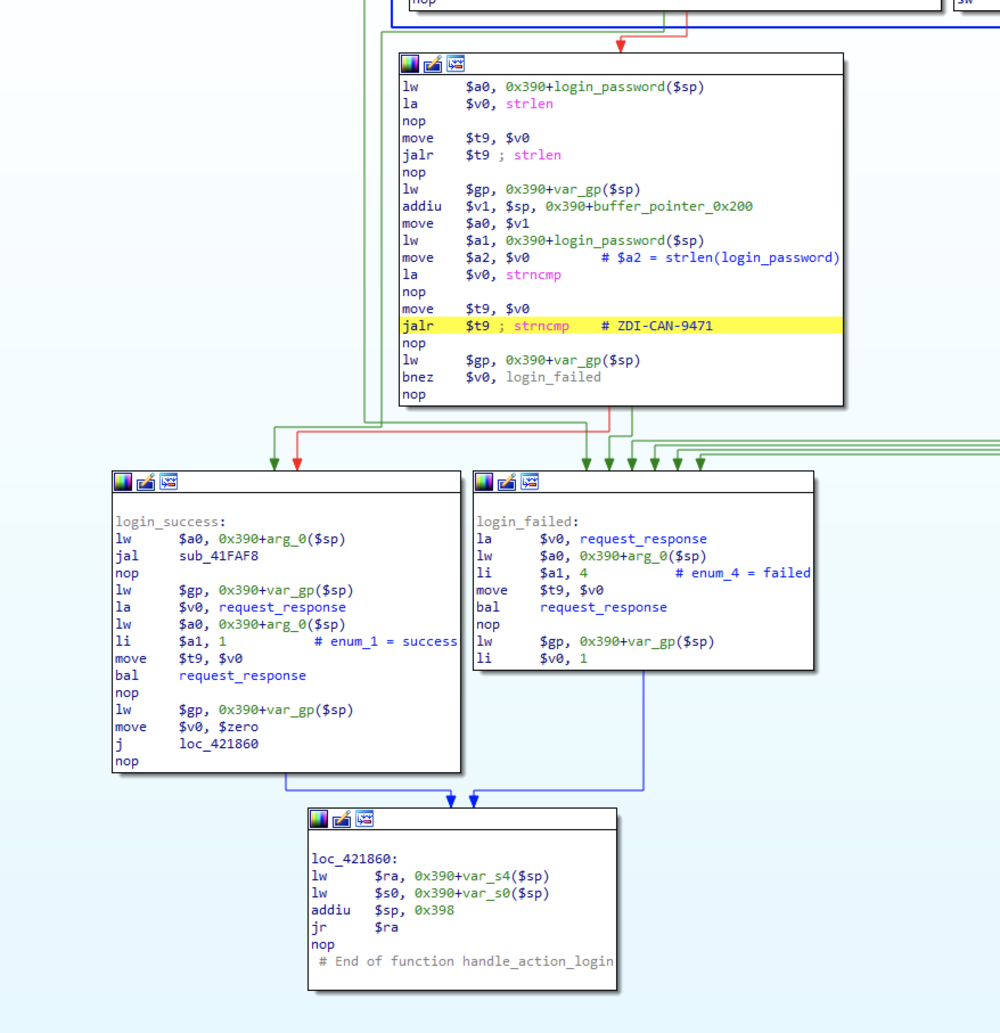Click request_response in login_failed 'la' line
Screen dimensions: 1000x1033
[643, 539]
